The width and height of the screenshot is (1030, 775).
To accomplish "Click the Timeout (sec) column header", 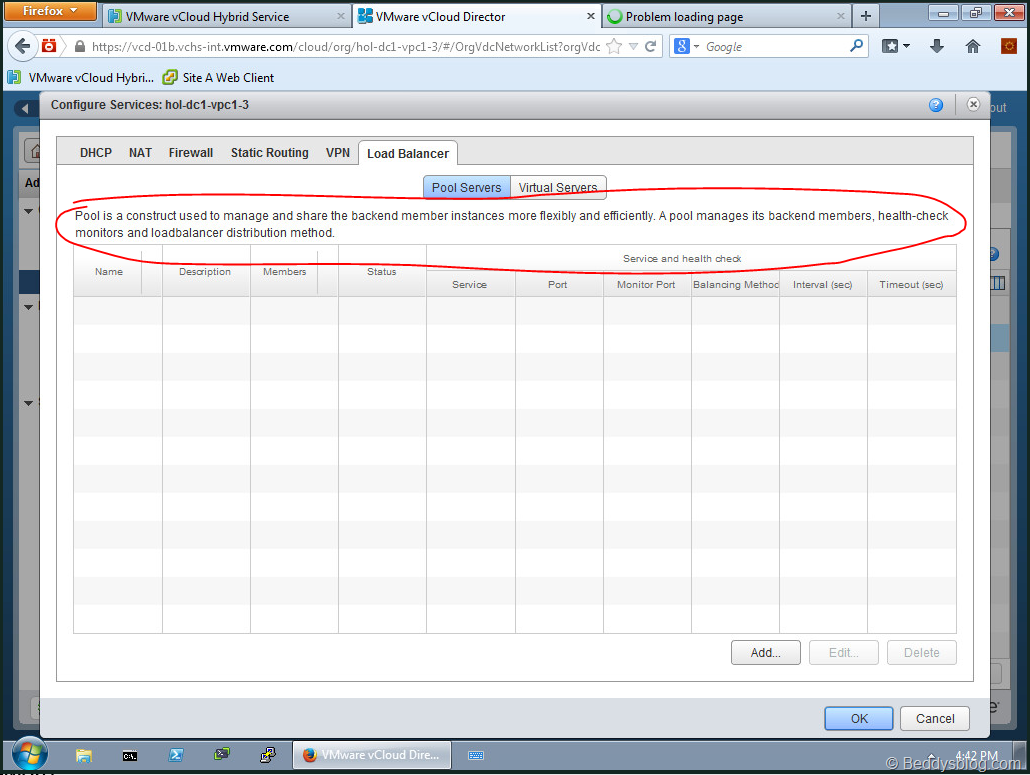I will [912, 284].
